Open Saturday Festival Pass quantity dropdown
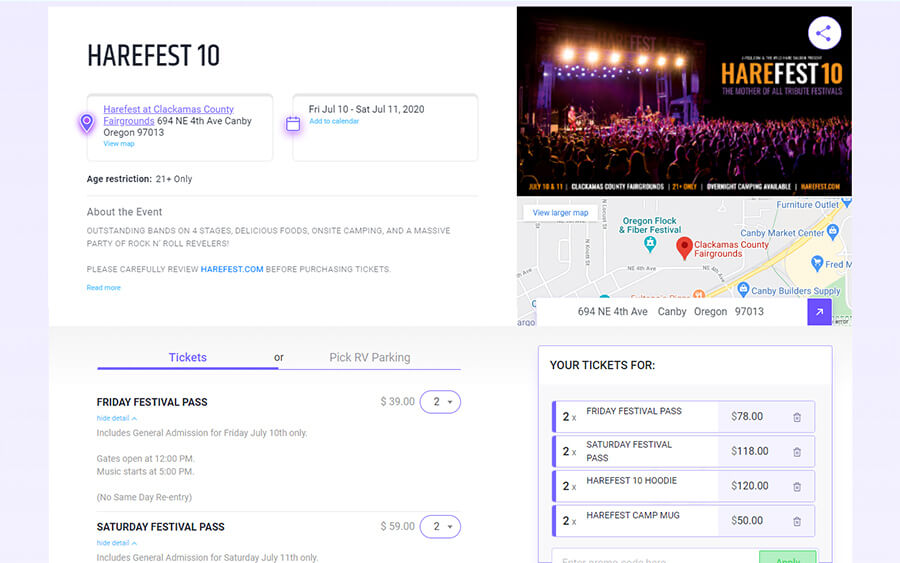This screenshot has width=900, height=563. pos(440,526)
